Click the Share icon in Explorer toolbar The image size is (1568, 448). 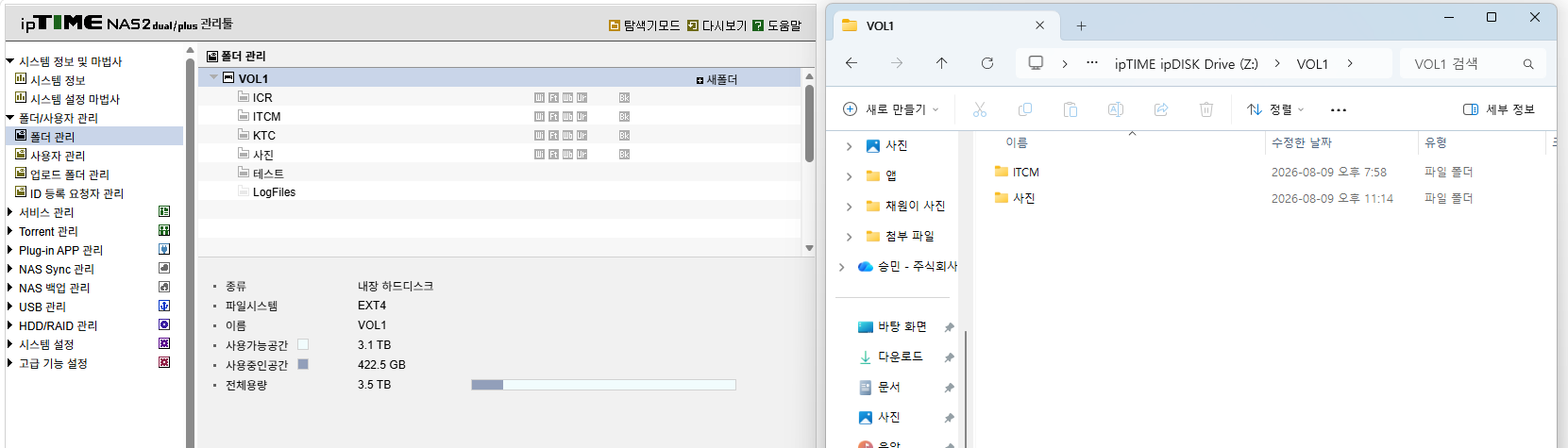tap(1161, 109)
